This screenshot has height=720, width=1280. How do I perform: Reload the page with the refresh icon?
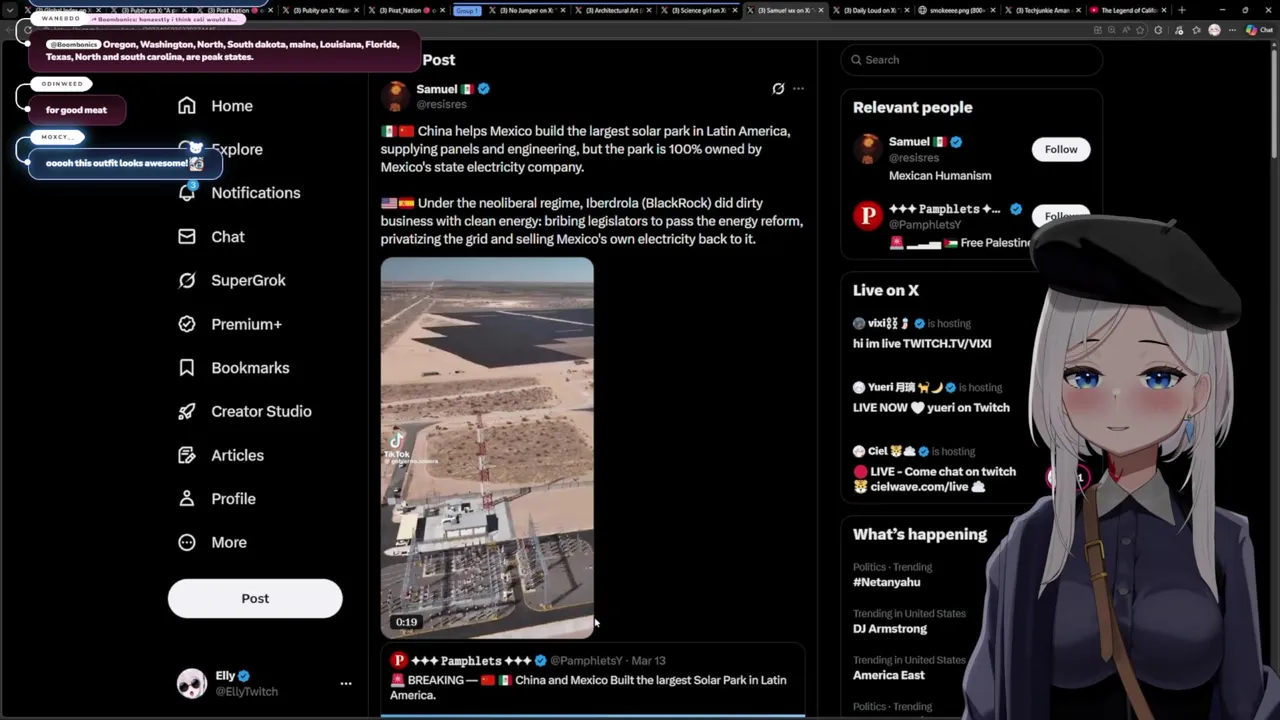tap(28, 30)
